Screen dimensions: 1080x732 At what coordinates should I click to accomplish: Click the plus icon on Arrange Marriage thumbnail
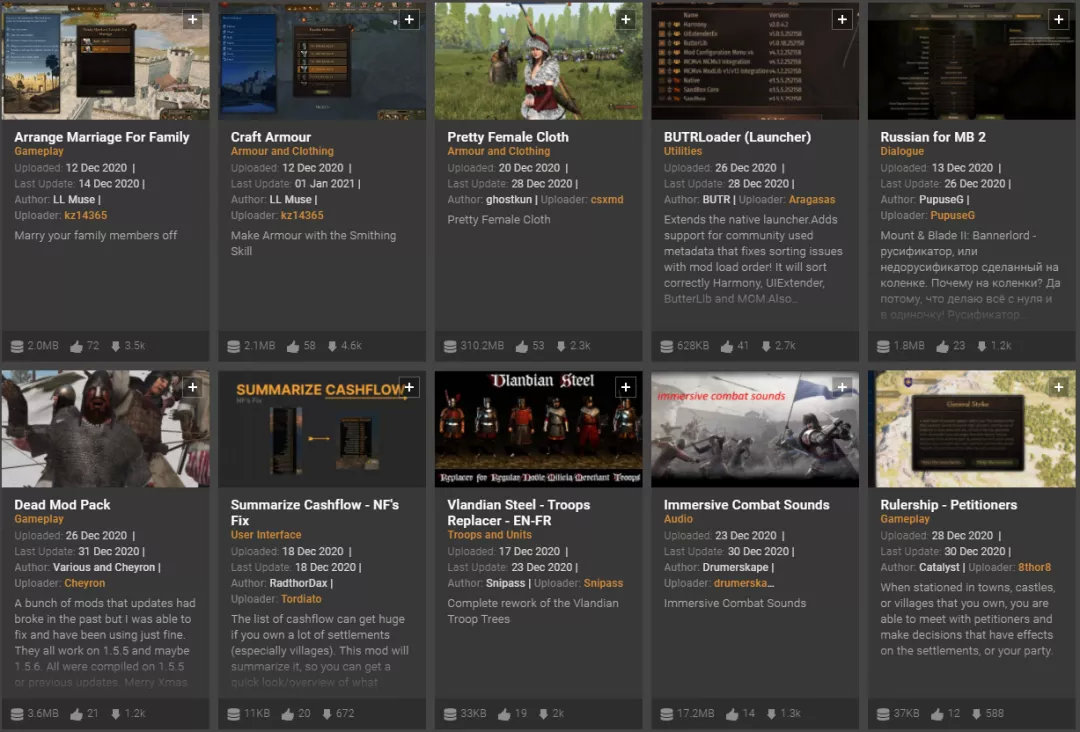[193, 19]
